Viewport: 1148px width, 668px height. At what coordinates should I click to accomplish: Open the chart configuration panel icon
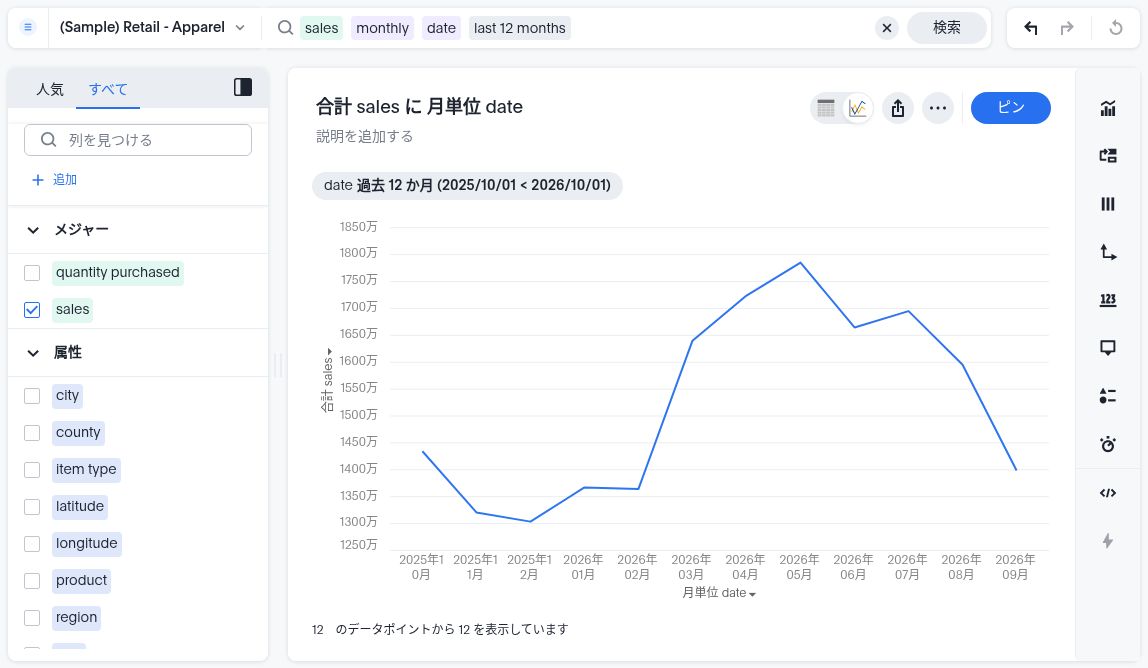[1108, 155]
